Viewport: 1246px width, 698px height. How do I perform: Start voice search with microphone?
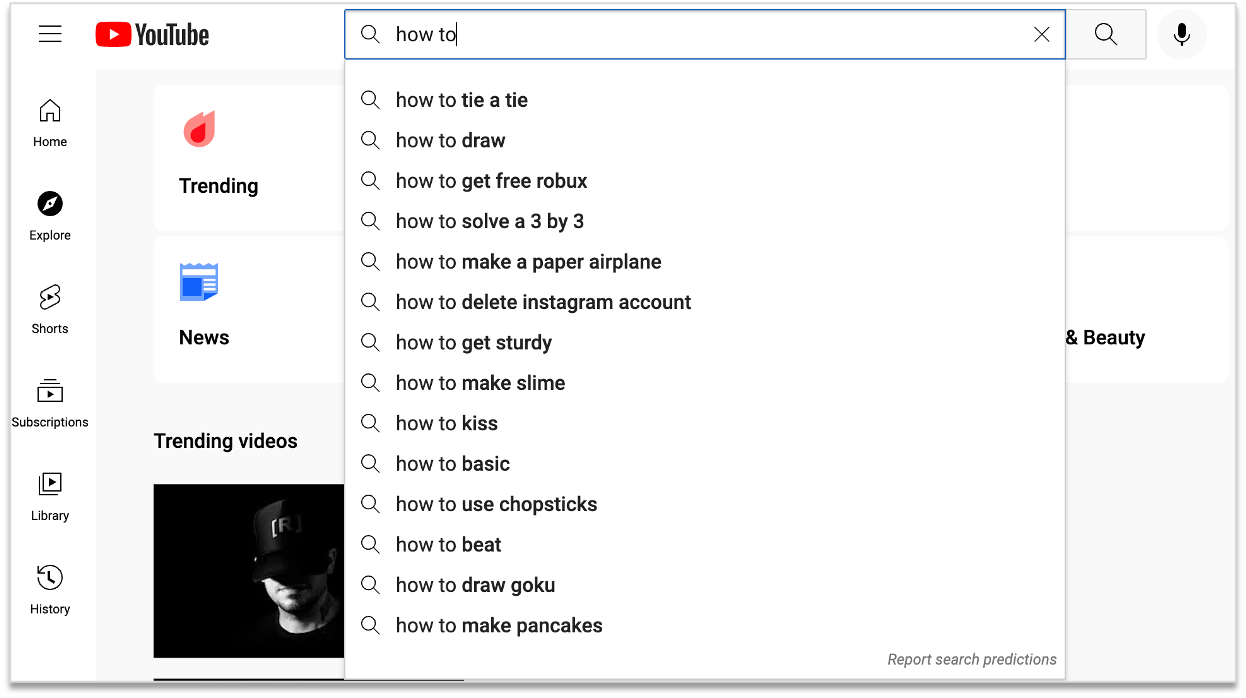1181,35
